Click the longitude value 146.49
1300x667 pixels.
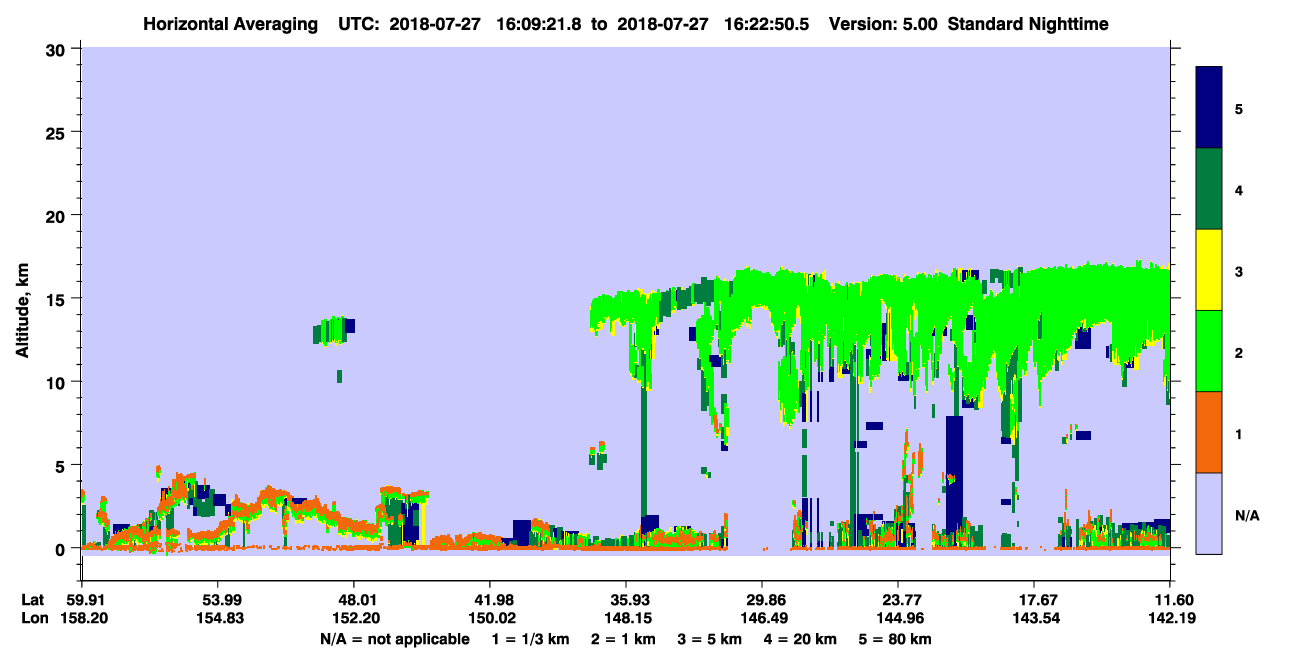[762, 618]
